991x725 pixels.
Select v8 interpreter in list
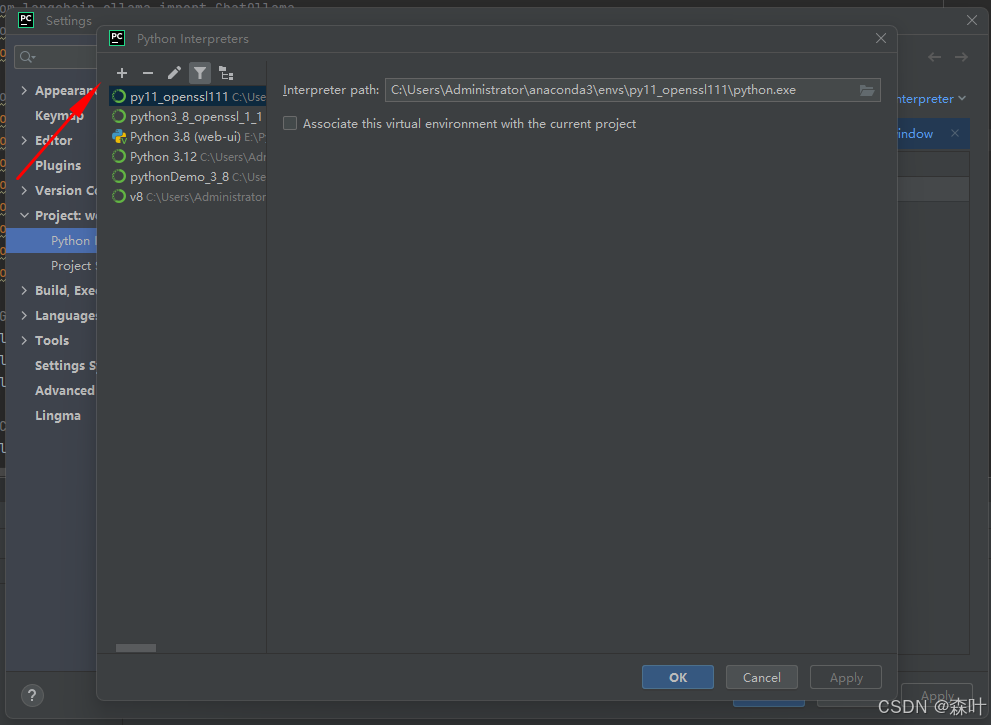(188, 197)
